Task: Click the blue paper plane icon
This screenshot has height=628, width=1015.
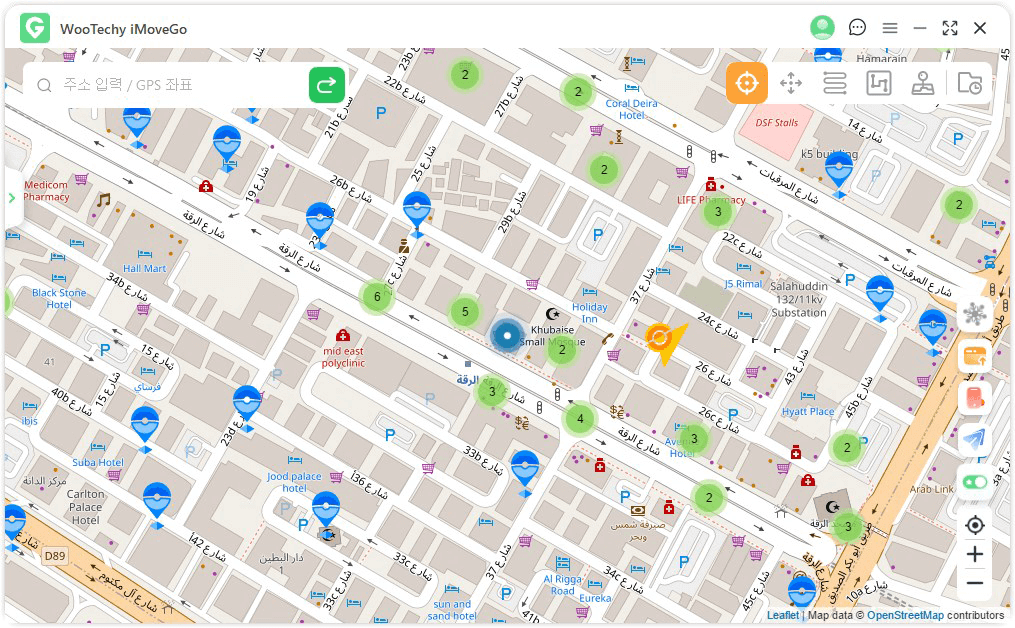Action: 974,439
